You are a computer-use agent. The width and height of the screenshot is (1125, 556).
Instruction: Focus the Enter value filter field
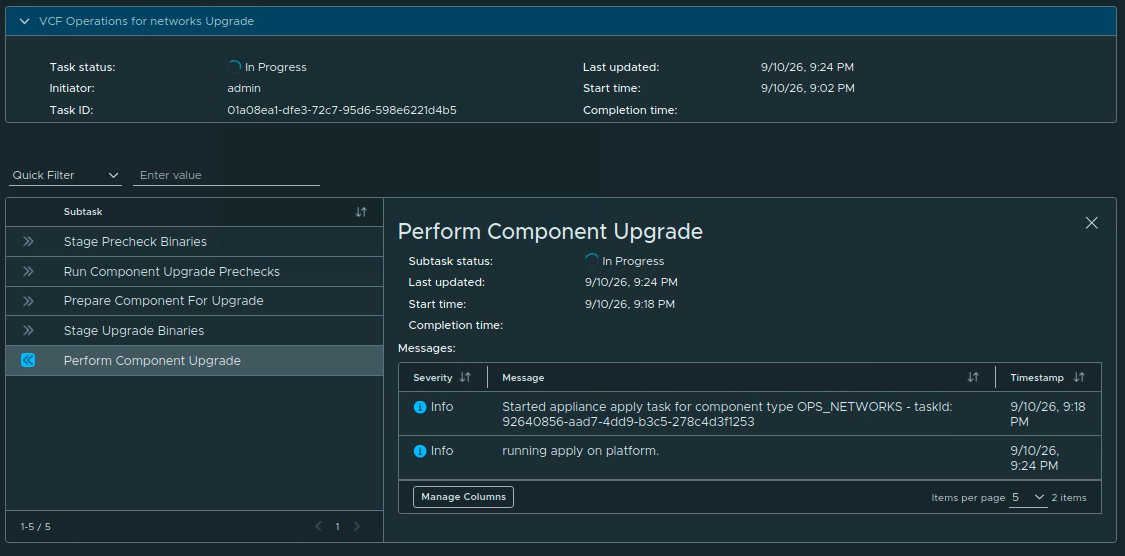pyautogui.click(x=227, y=175)
